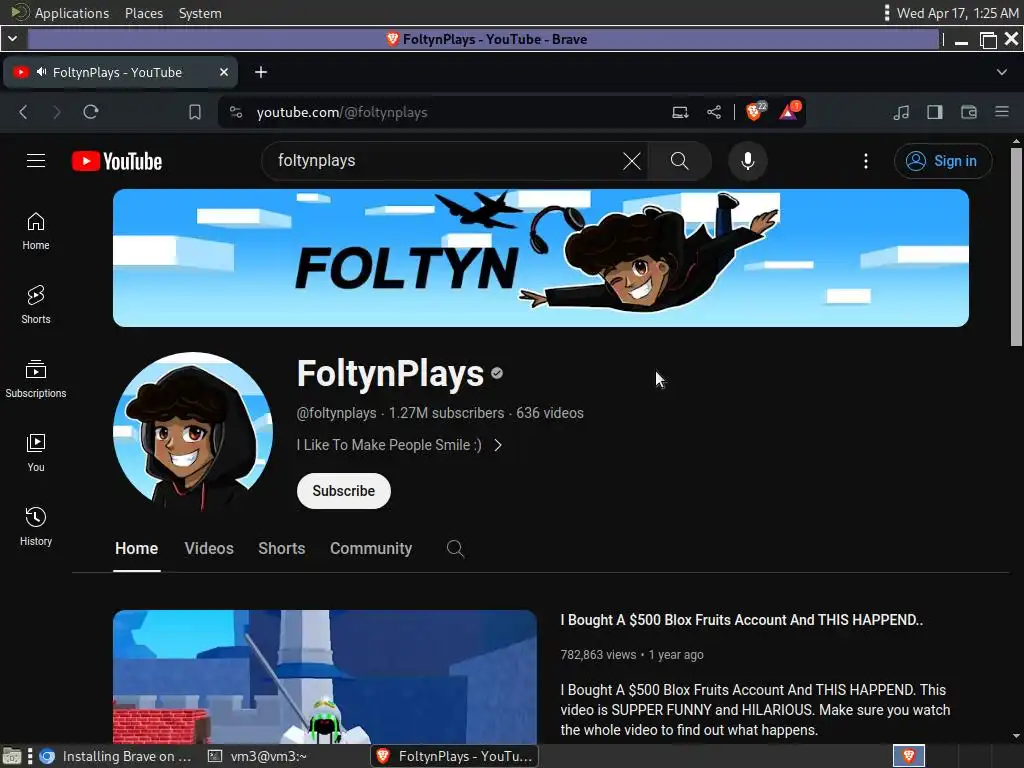Select the FoltynPlays browser tab
The image size is (1024, 768).
point(120,72)
